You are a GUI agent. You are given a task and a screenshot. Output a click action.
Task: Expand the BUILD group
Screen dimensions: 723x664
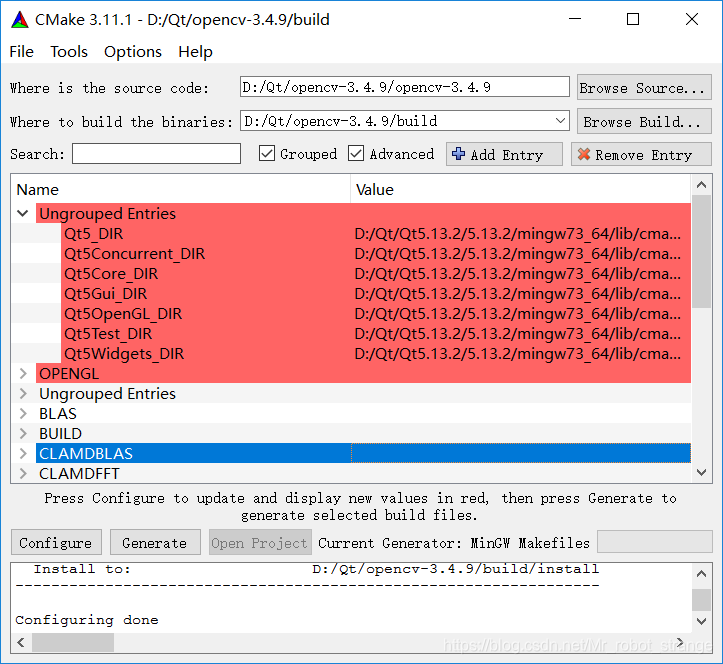[23, 433]
